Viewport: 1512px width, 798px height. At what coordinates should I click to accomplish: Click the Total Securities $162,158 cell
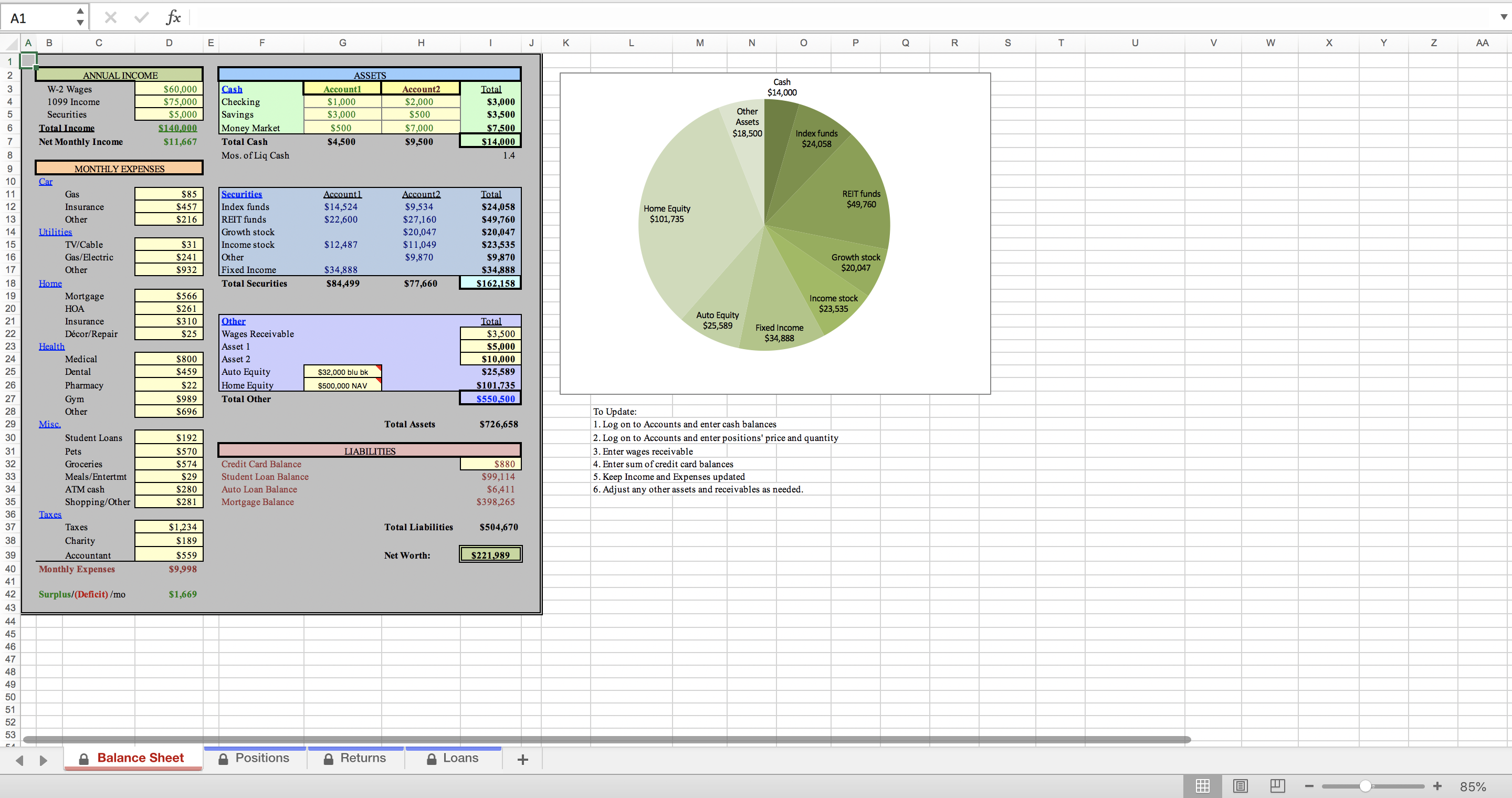click(x=490, y=283)
